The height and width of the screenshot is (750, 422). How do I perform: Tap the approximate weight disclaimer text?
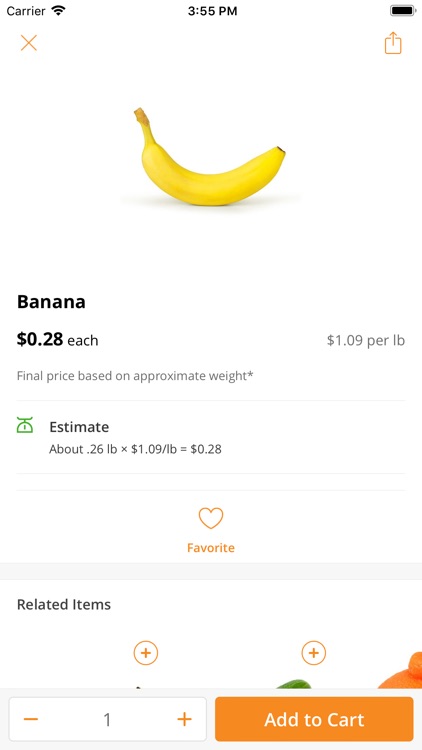point(135,376)
